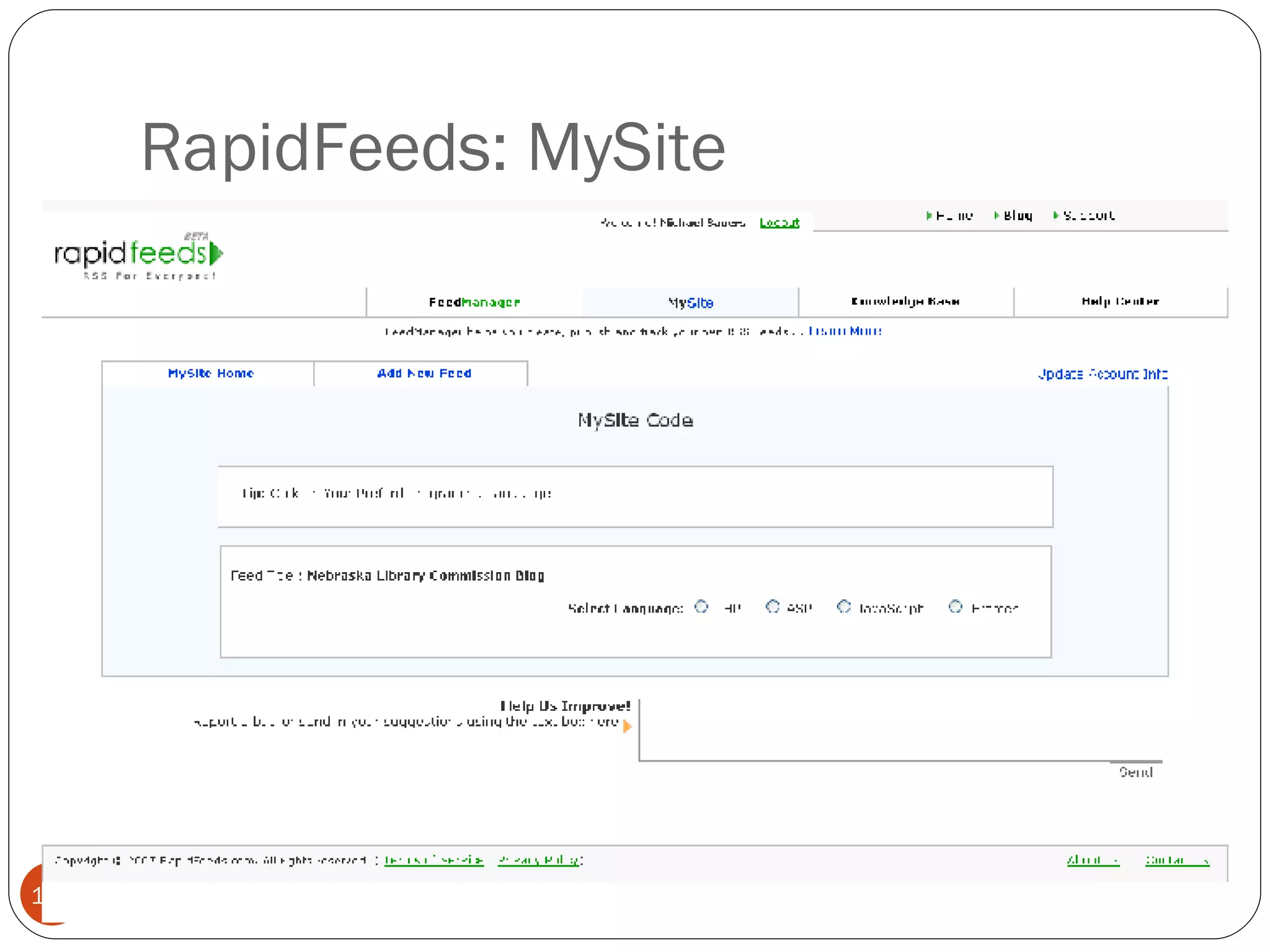
Task: Open the Support link in top bar
Action: click(x=1084, y=216)
